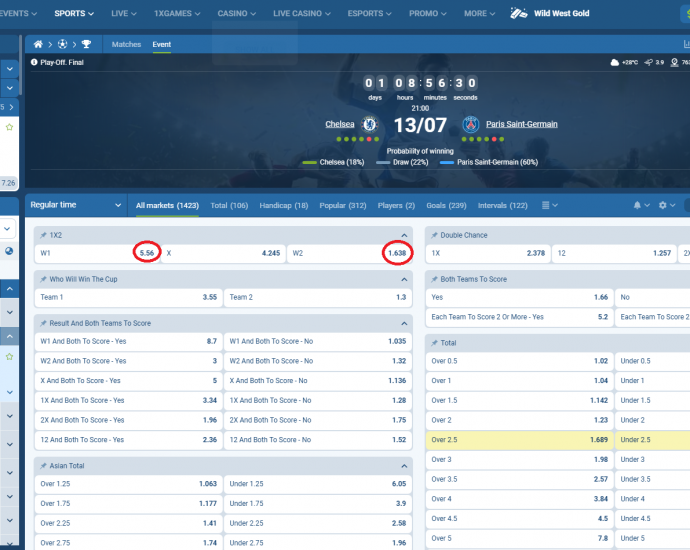Open CASINO menu dropdown

pyautogui.click(x=236, y=14)
